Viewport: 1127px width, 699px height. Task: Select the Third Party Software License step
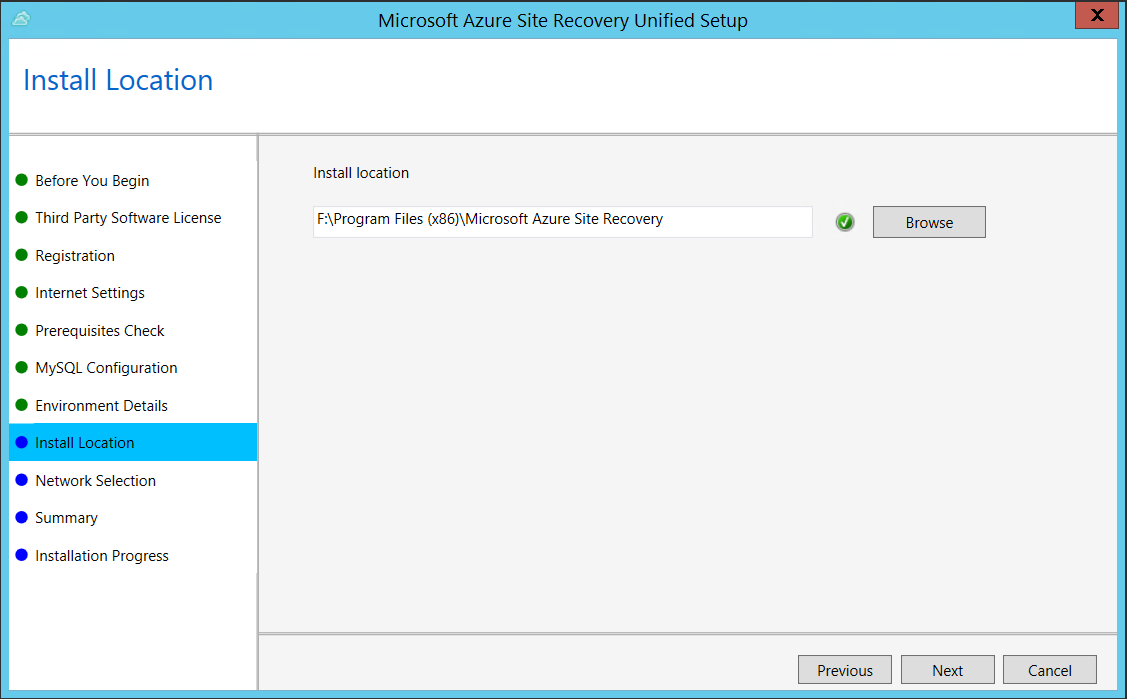click(128, 218)
